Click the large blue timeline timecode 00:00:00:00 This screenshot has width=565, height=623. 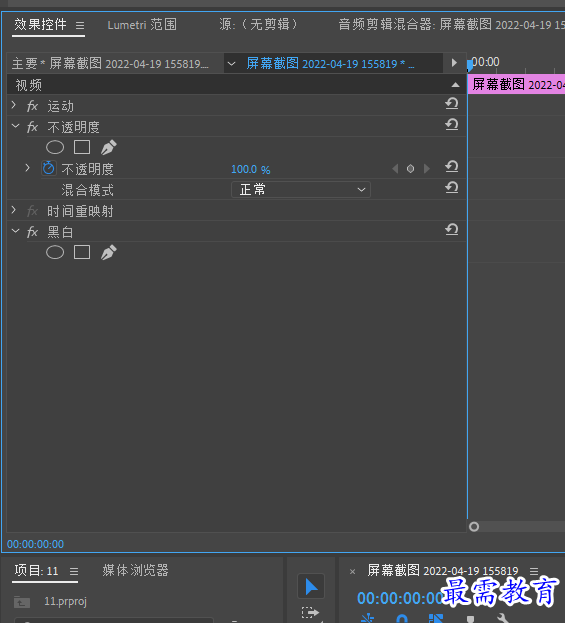[x=401, y=598]
